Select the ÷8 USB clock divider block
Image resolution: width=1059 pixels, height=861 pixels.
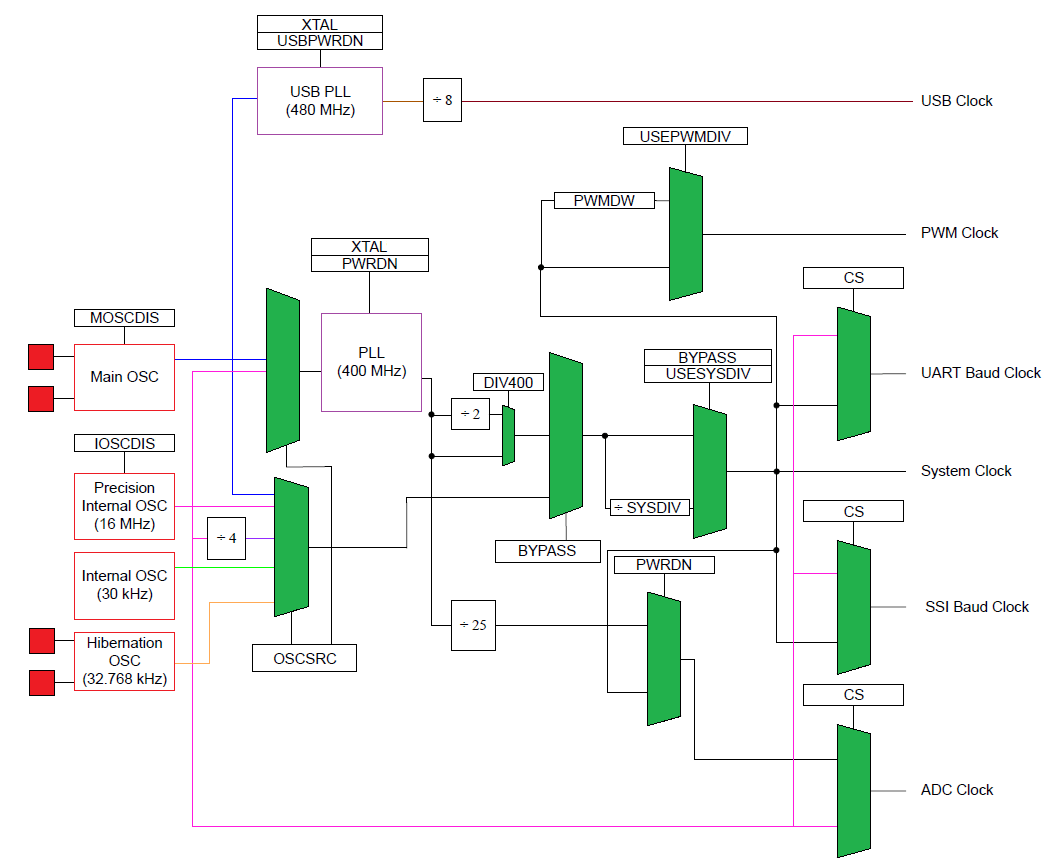tap(441, 100)
